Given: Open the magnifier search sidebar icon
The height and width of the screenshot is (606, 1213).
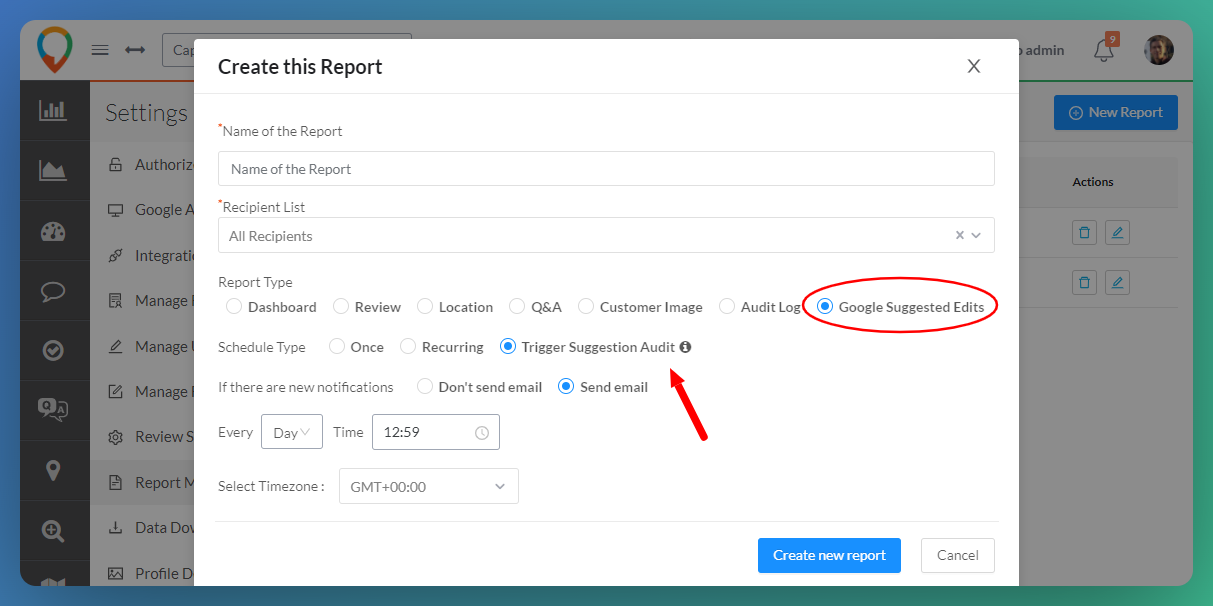Looking at the screenshot, I should point(53,531).
